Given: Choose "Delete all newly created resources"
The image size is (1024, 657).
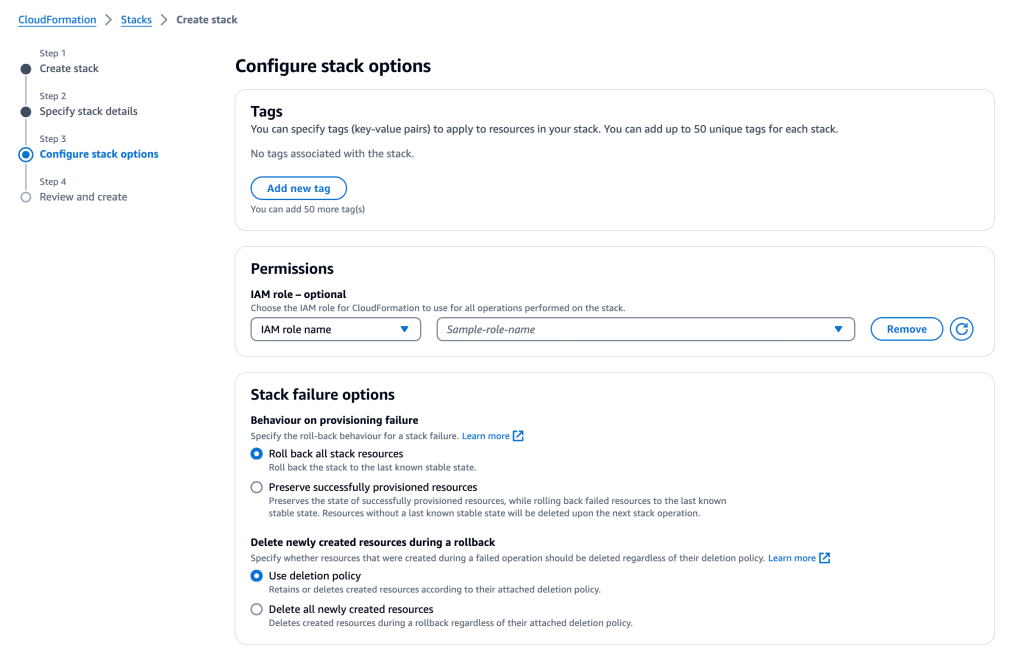Looking at the screenshot, I should click(x=256, y=608).
